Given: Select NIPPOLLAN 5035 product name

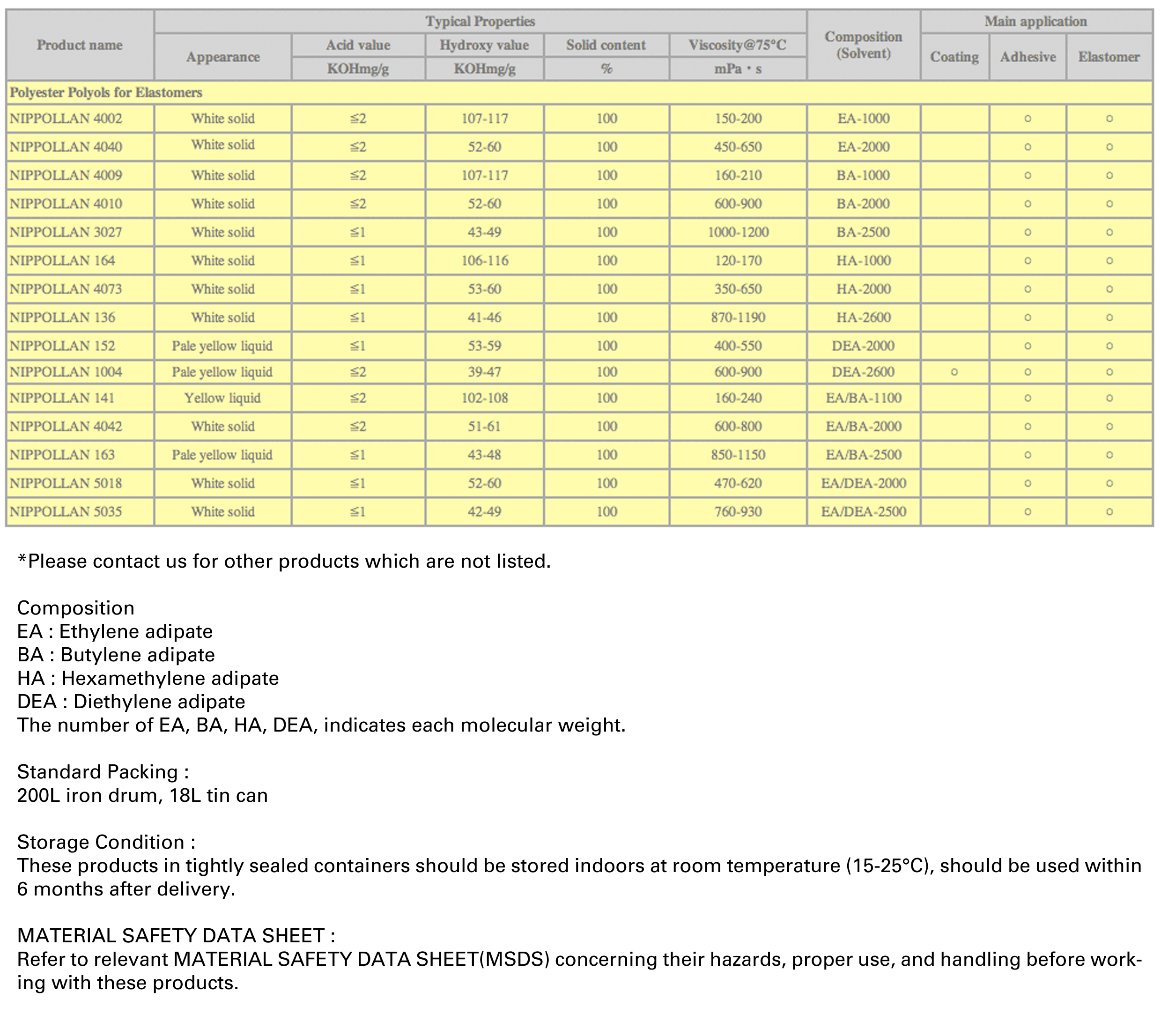Looking at the screenshot, I should (x=66, y=512).
